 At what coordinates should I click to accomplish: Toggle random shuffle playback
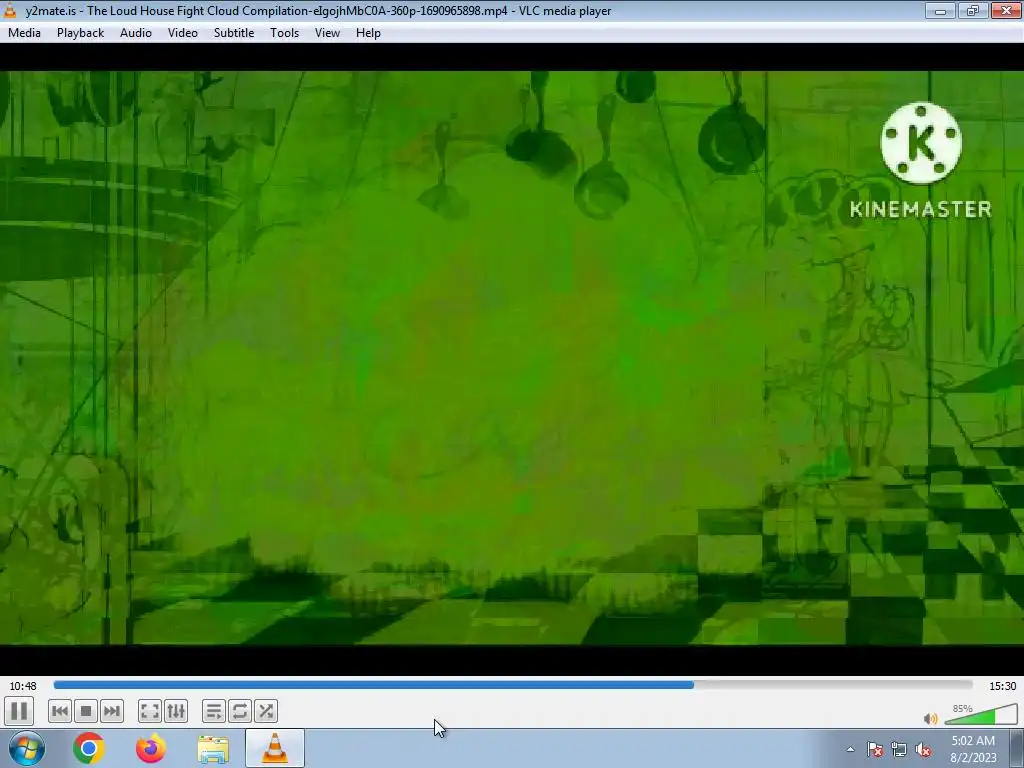(266, 711)
